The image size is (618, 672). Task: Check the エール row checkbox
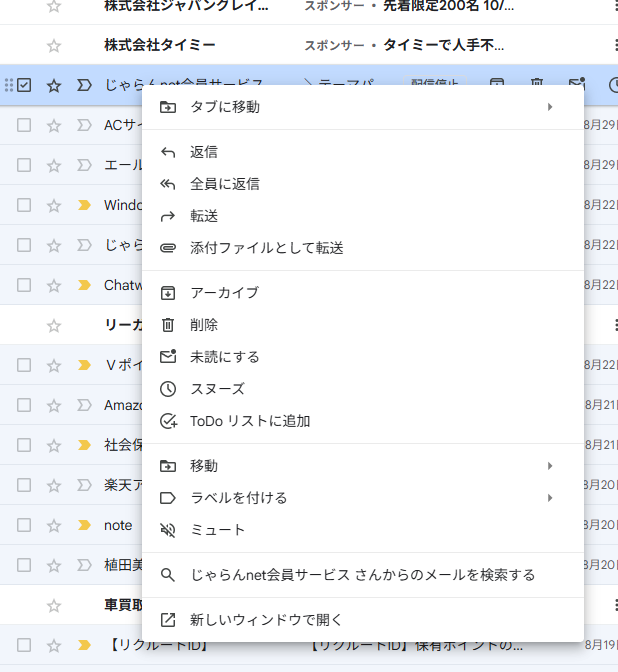[x=24, y=165]
